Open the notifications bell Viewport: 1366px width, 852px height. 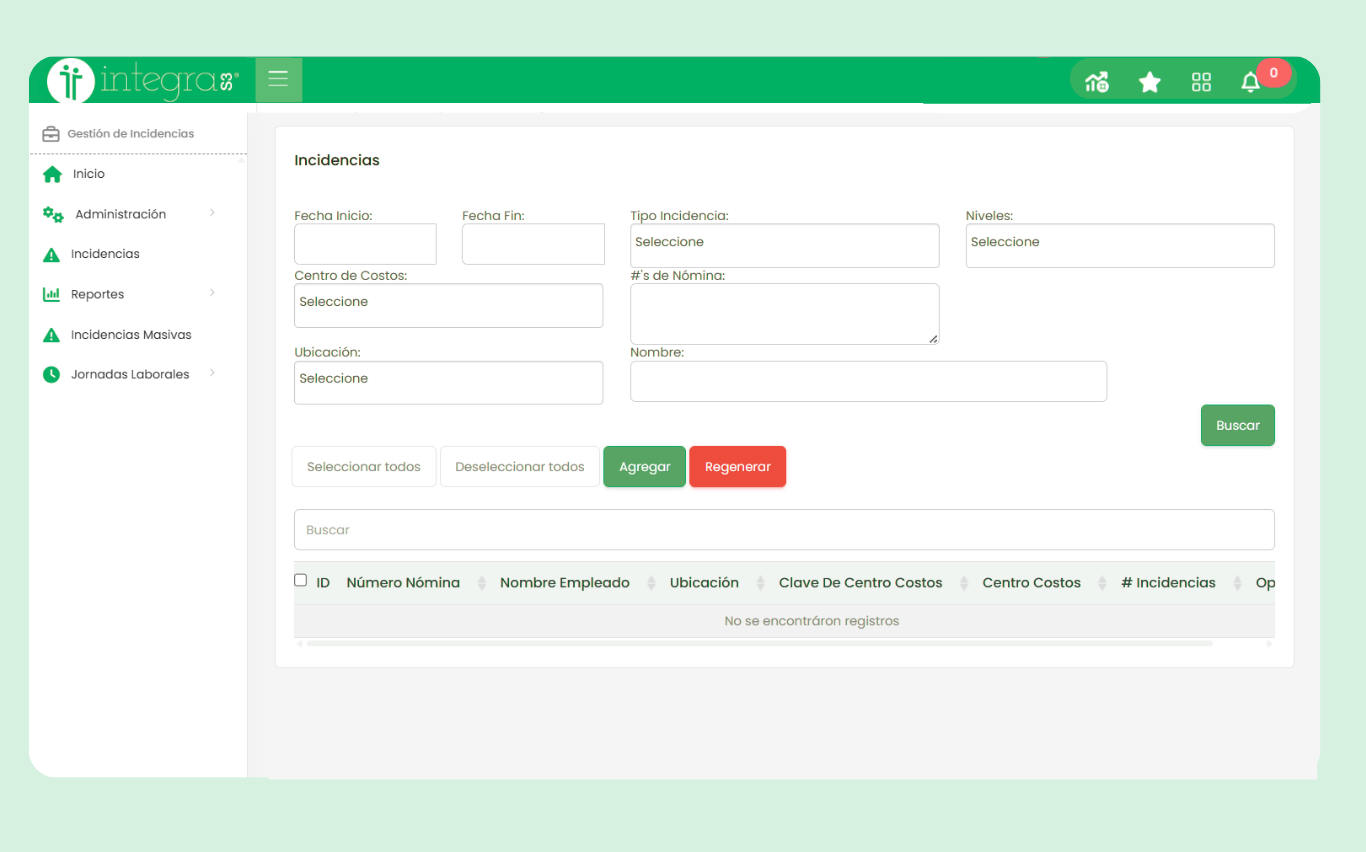(x=1250, y=83)
